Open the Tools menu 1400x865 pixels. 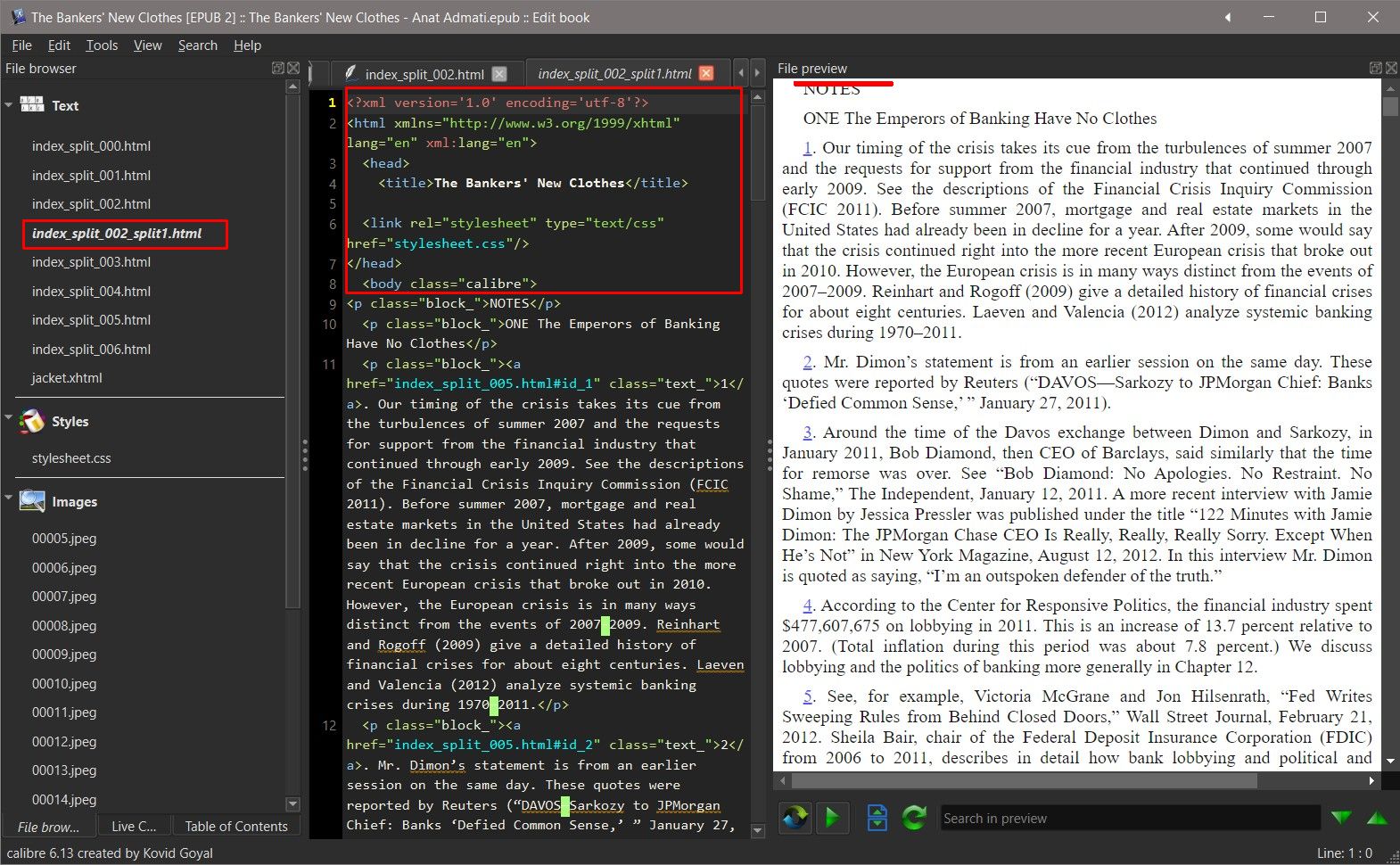coord(102,45)
